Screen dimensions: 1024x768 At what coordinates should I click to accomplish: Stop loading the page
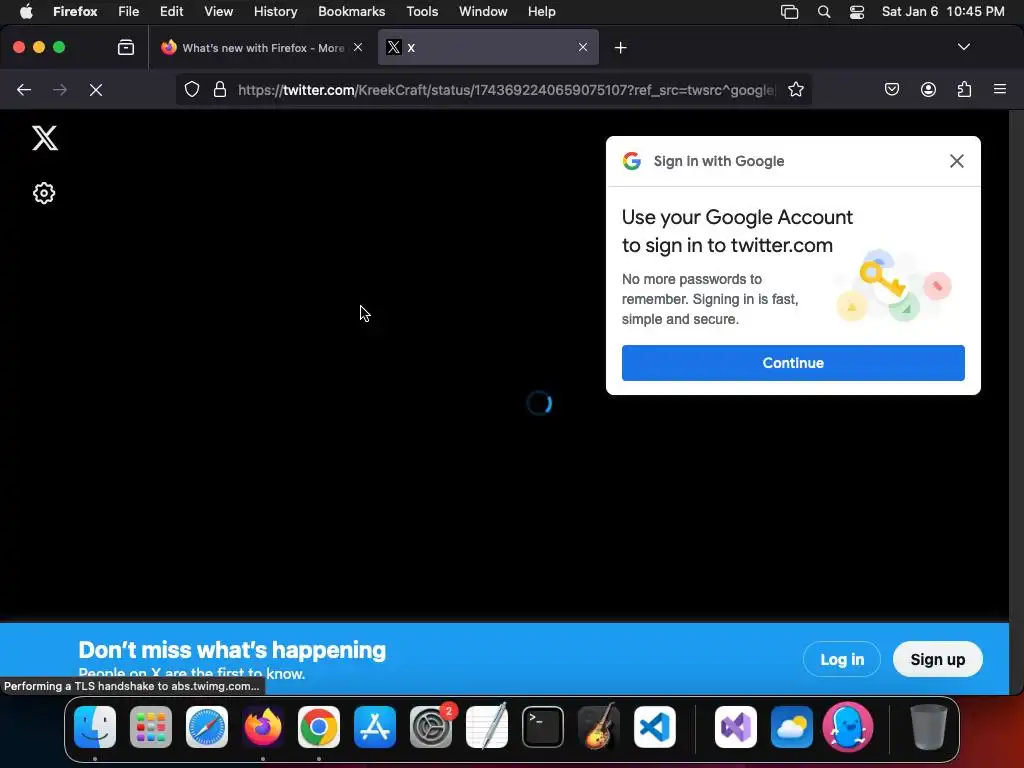96,89
